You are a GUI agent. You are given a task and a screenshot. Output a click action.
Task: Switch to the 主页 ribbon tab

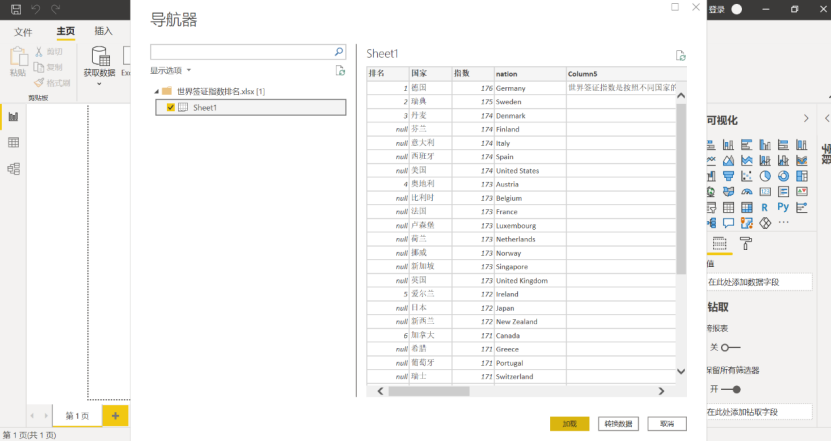[66, 31]
